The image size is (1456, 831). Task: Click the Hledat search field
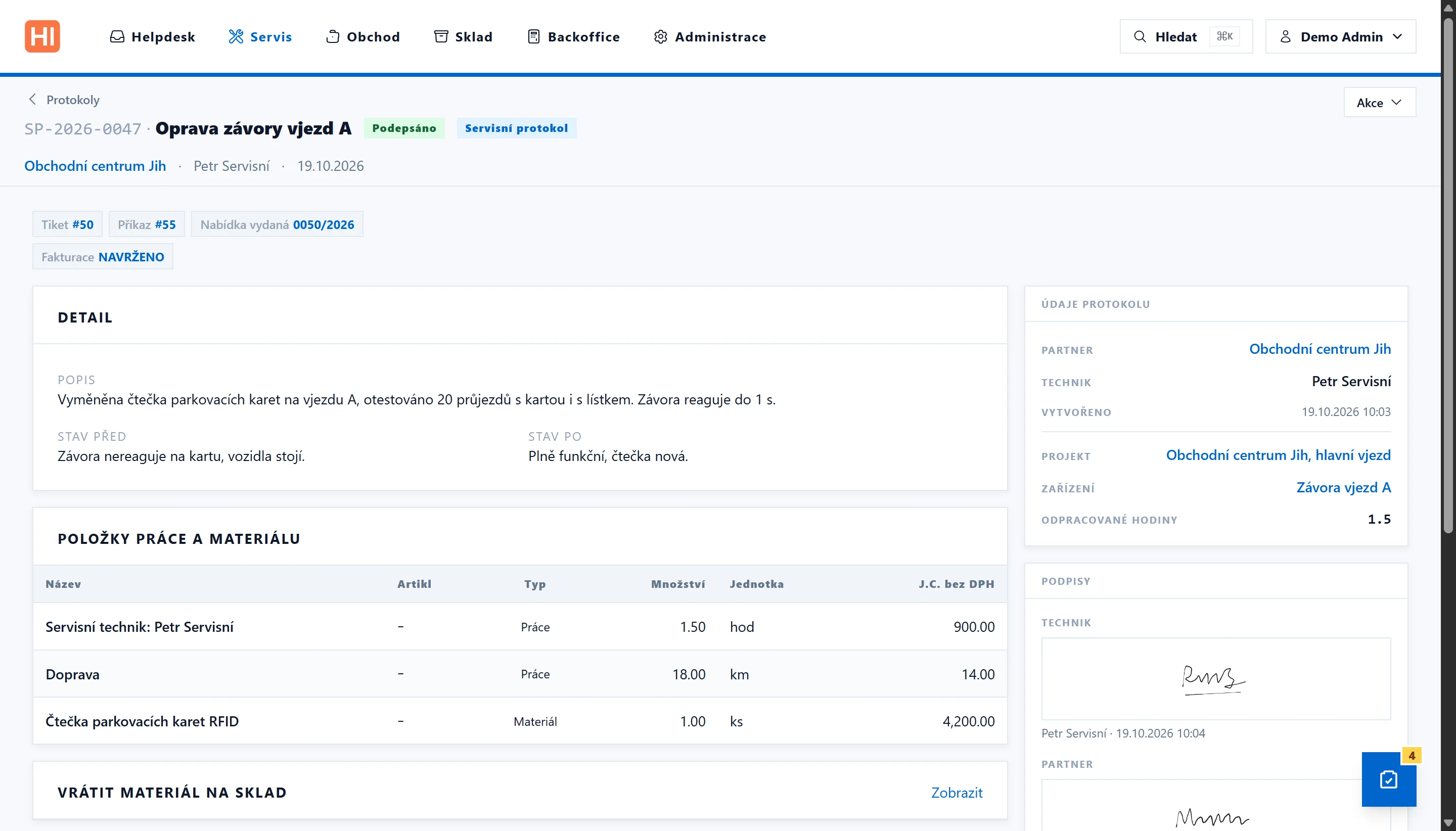1186,36
